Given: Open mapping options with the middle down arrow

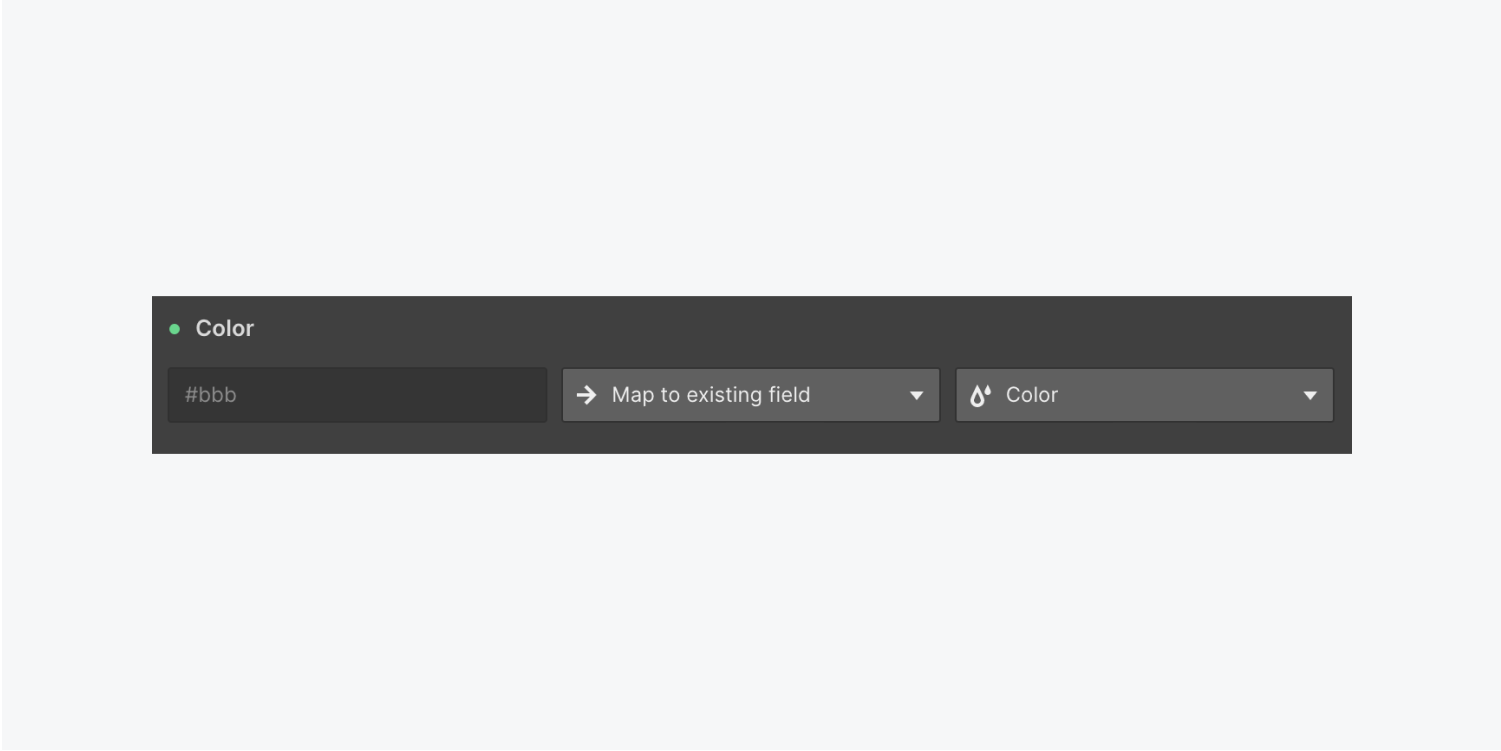Looking at the screenshot, I should pos(916,396).
